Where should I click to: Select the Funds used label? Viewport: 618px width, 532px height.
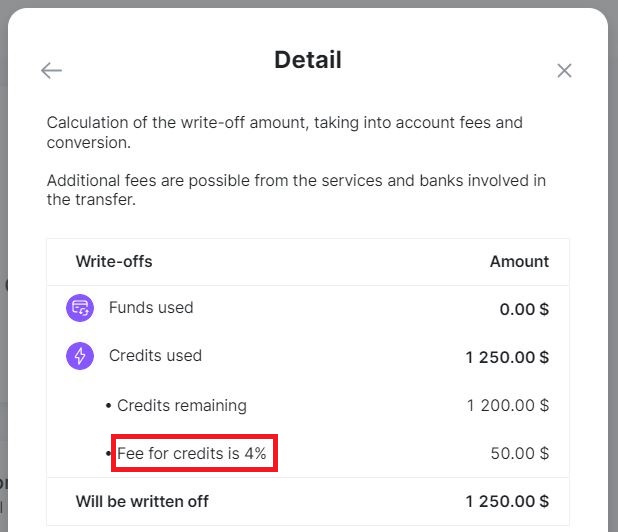coord(151,308)
